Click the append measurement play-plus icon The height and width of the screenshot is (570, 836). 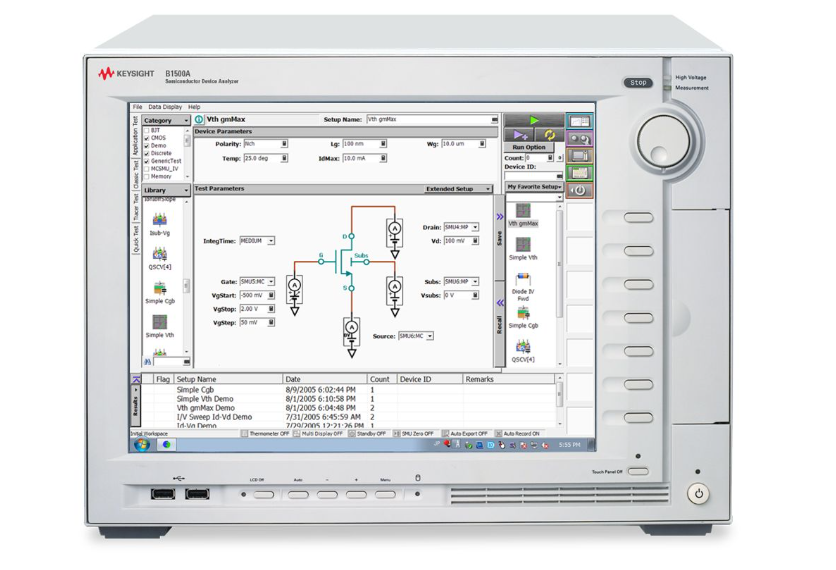point(520,134)
